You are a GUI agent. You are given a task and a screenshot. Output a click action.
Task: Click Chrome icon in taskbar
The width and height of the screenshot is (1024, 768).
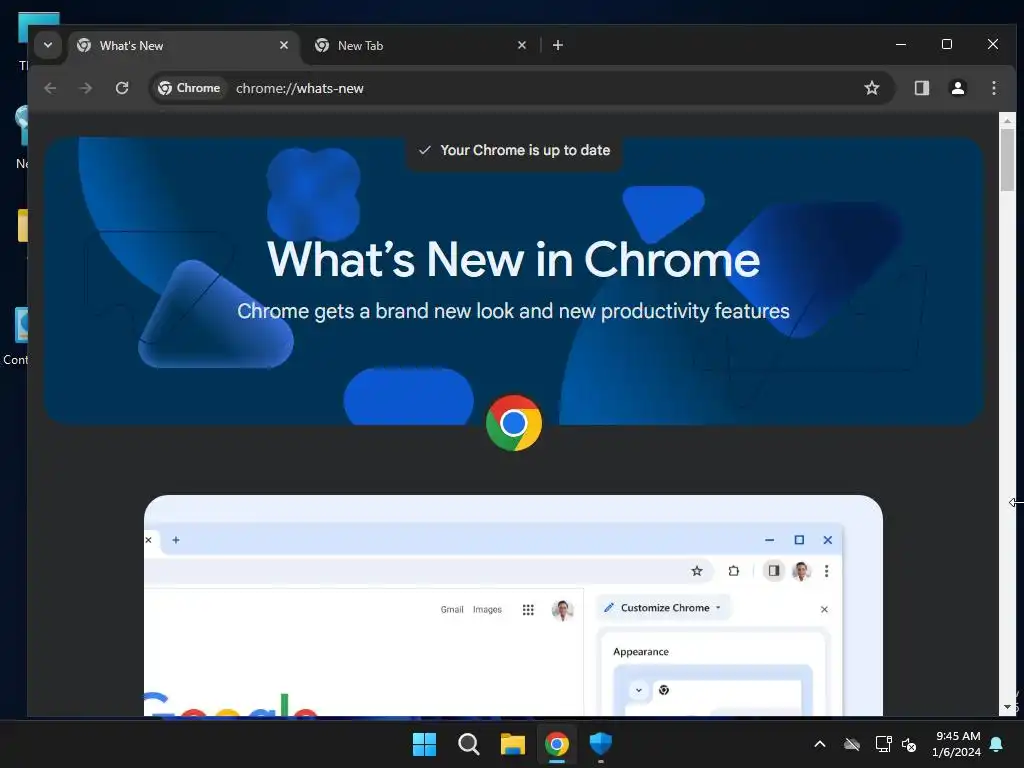tap(556, 744)
